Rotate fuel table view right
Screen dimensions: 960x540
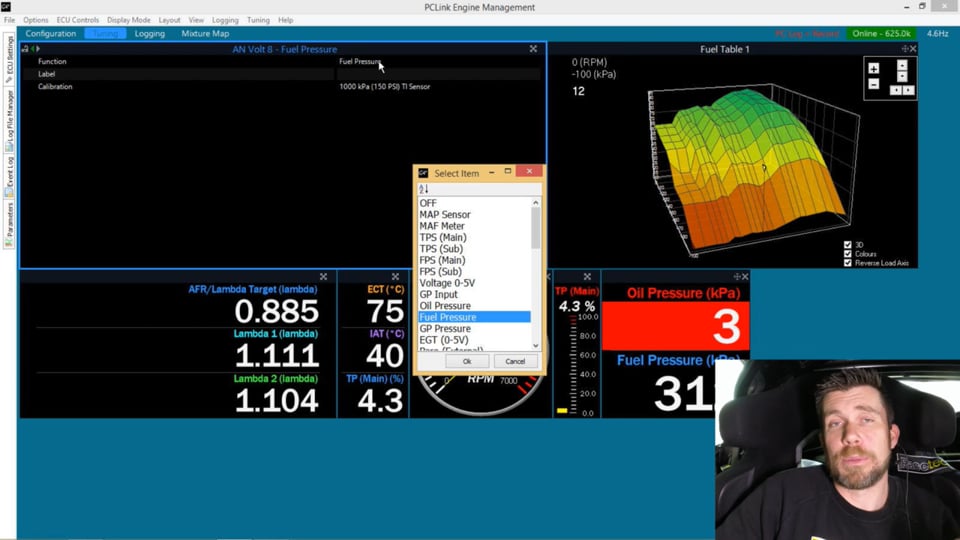(x=909, y=91)
